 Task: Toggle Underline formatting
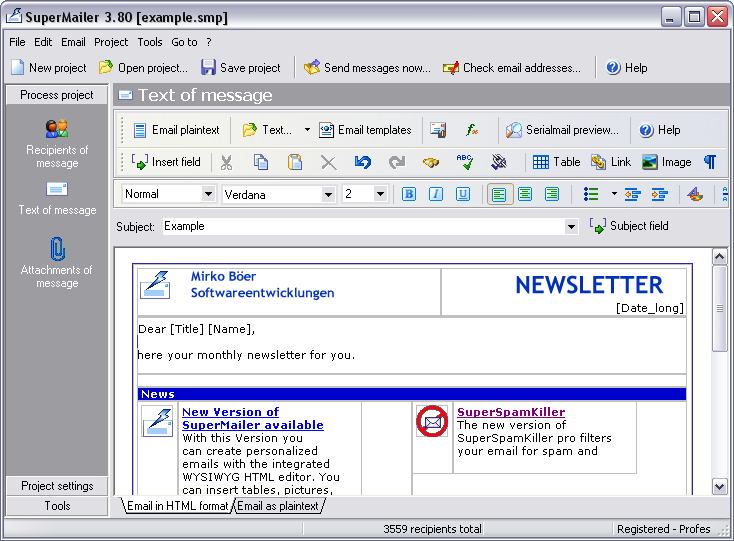(463, 194)
